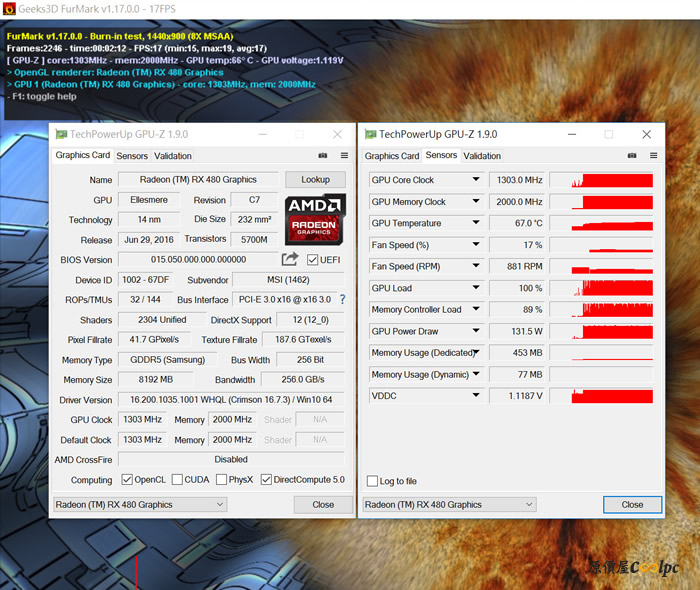Open the hamburger menu in left GPU-Z window

(x=344, y=155)
